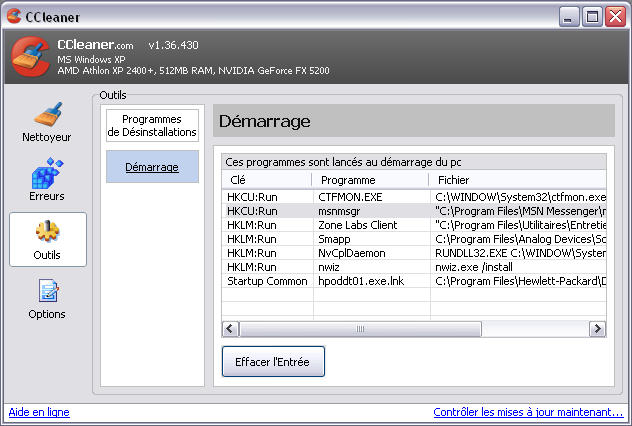The image size is (632, 426).
Task: Select the nwiz entry
Action: coord(414,267)
